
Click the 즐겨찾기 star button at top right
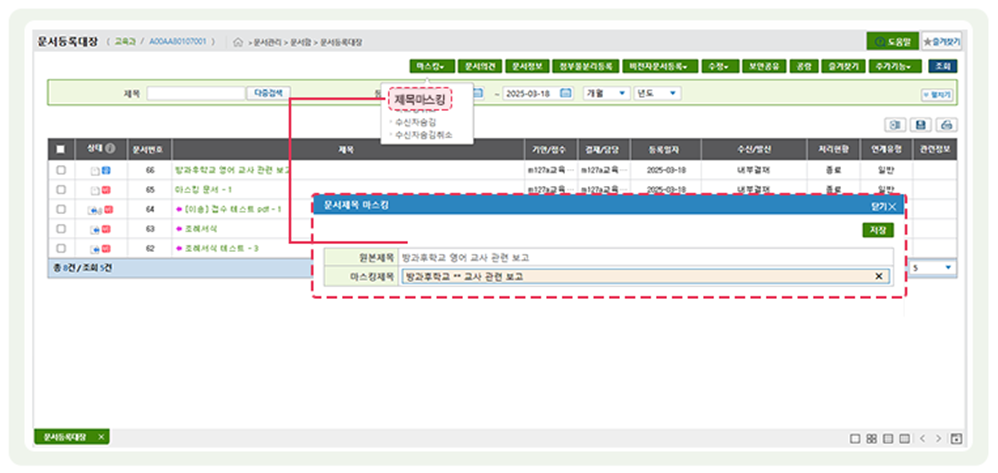941,42
